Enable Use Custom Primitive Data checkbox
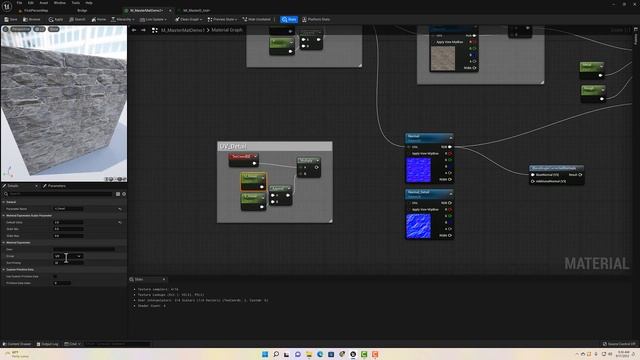This screenshot has height=360, width=640. coord(55,276)
